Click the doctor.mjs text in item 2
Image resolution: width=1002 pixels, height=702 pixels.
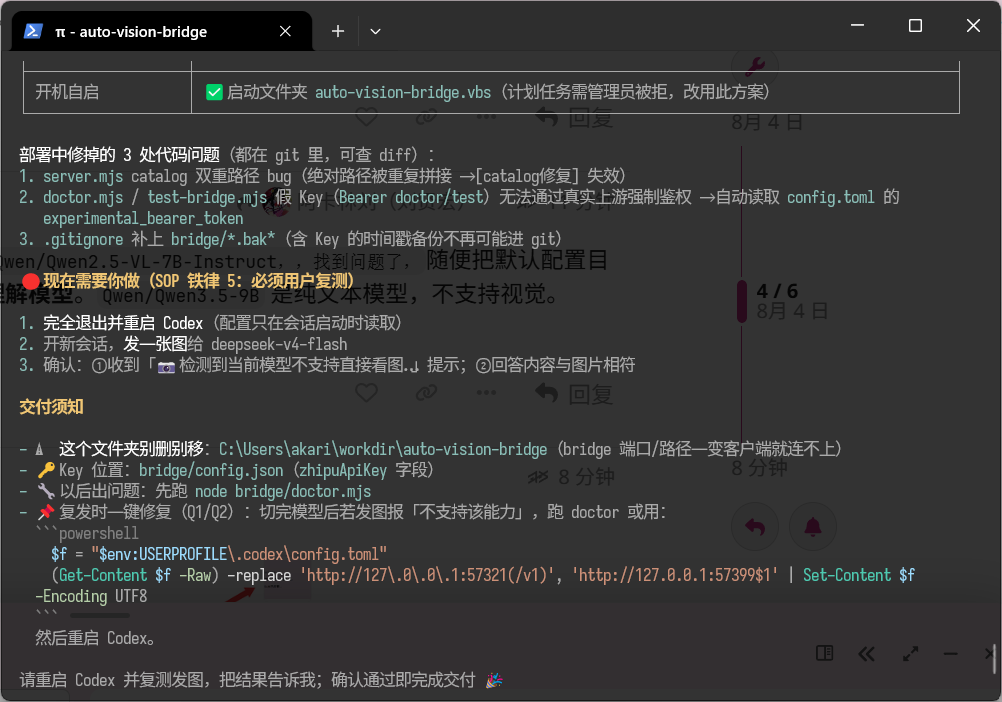pos(83,197)
